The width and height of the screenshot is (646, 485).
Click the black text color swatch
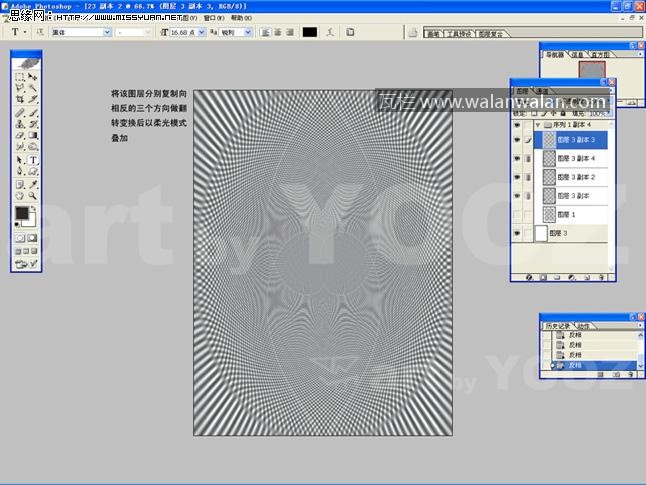tap(310, 32)
